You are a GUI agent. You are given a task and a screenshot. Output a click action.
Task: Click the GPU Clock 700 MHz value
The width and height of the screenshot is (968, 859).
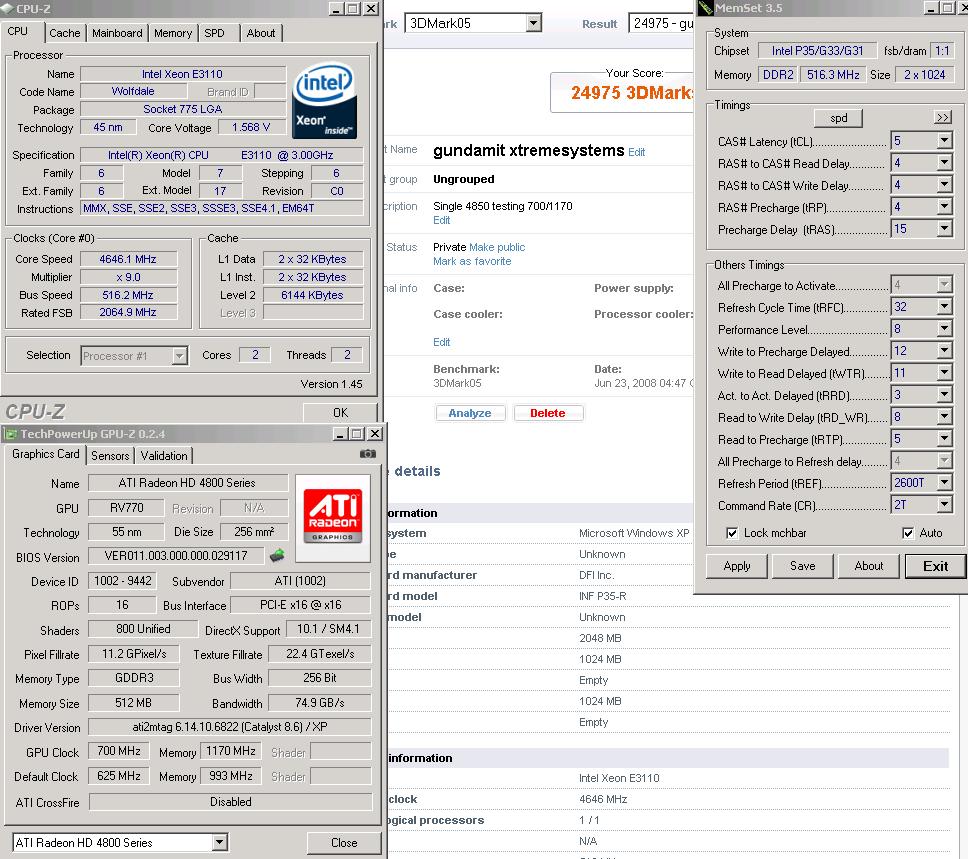(119, 751)
